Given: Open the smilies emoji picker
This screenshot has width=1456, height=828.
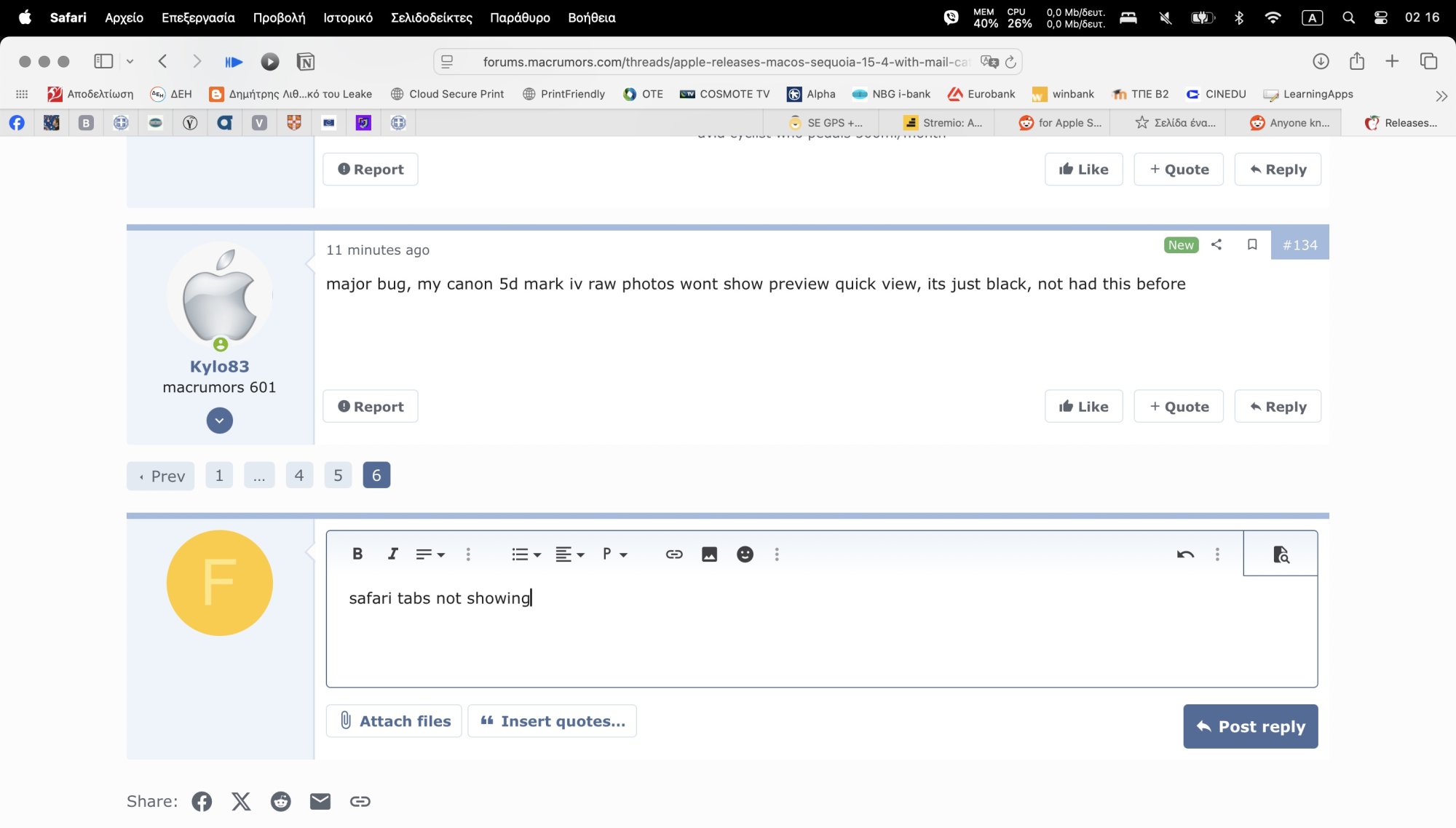Looking at the screenshot, I should (745, 554).
